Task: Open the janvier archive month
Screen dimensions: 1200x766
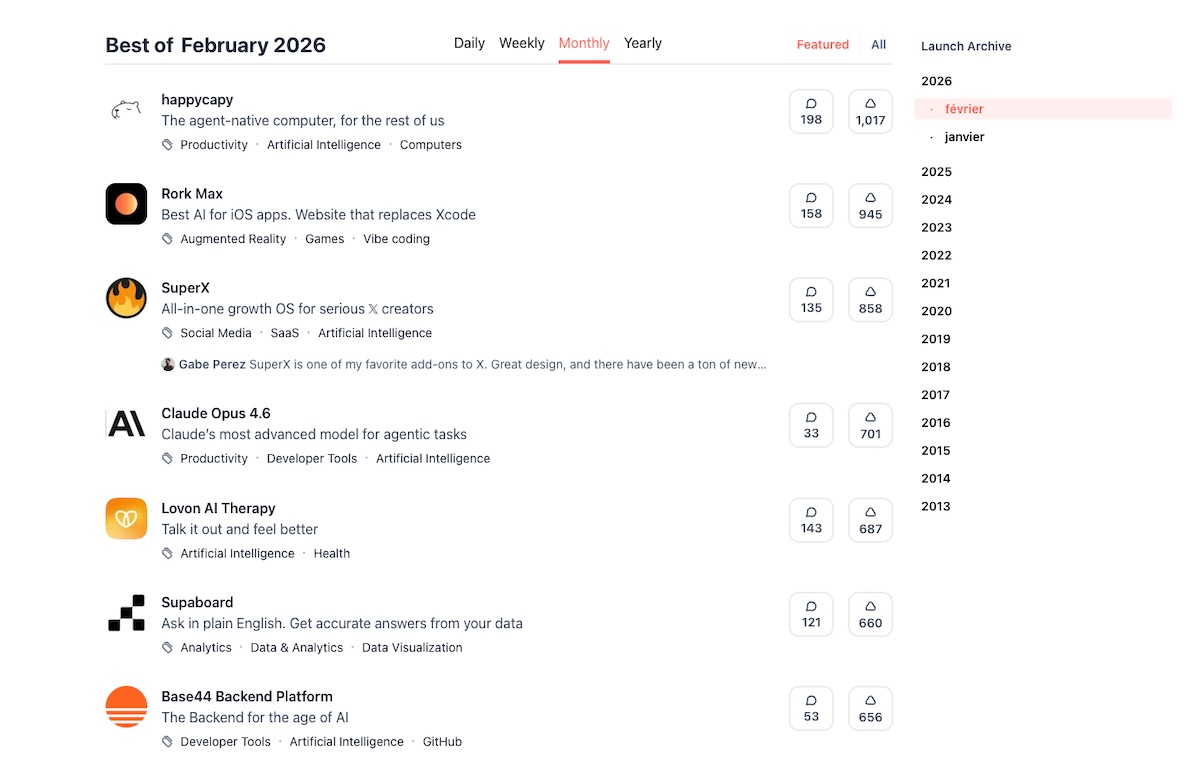Action: pyautogui.click(x=964, y=137)
